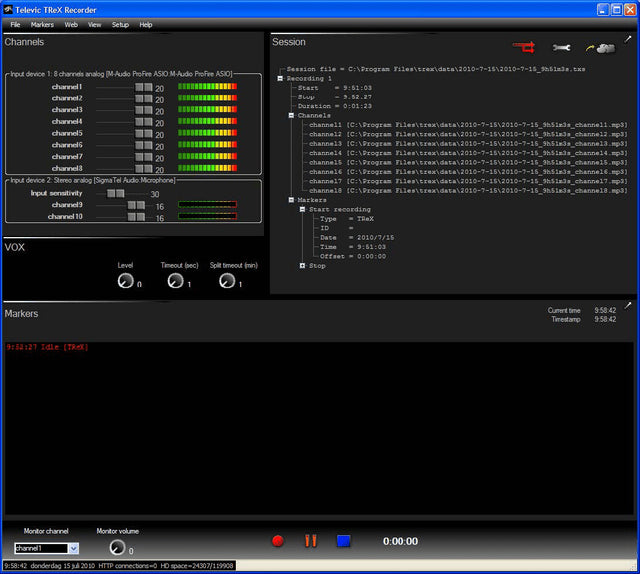
Task: Collapse the Recording 1 tree node
Action: click(x=281, y=77)
